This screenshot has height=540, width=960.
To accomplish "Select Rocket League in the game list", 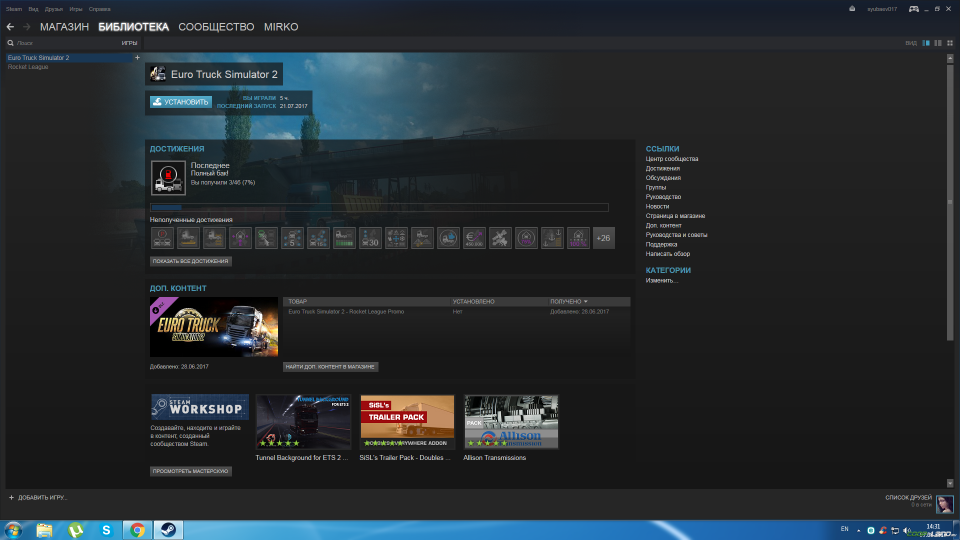I will click(28, 67).
